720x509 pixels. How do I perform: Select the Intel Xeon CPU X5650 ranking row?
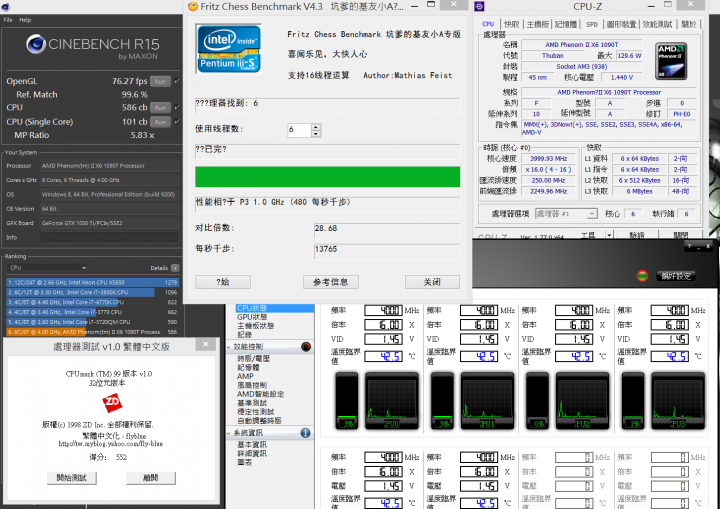[x=93, y=282]
